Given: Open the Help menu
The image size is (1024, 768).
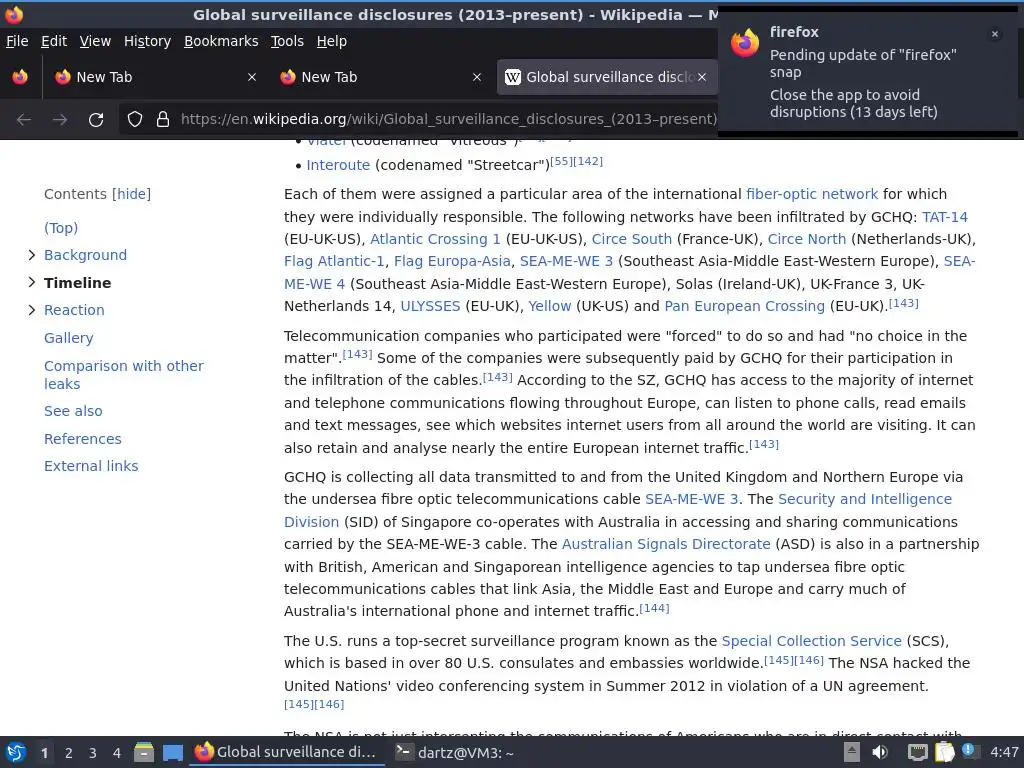Looking at the screenshot, I should [x=332, y=41].
